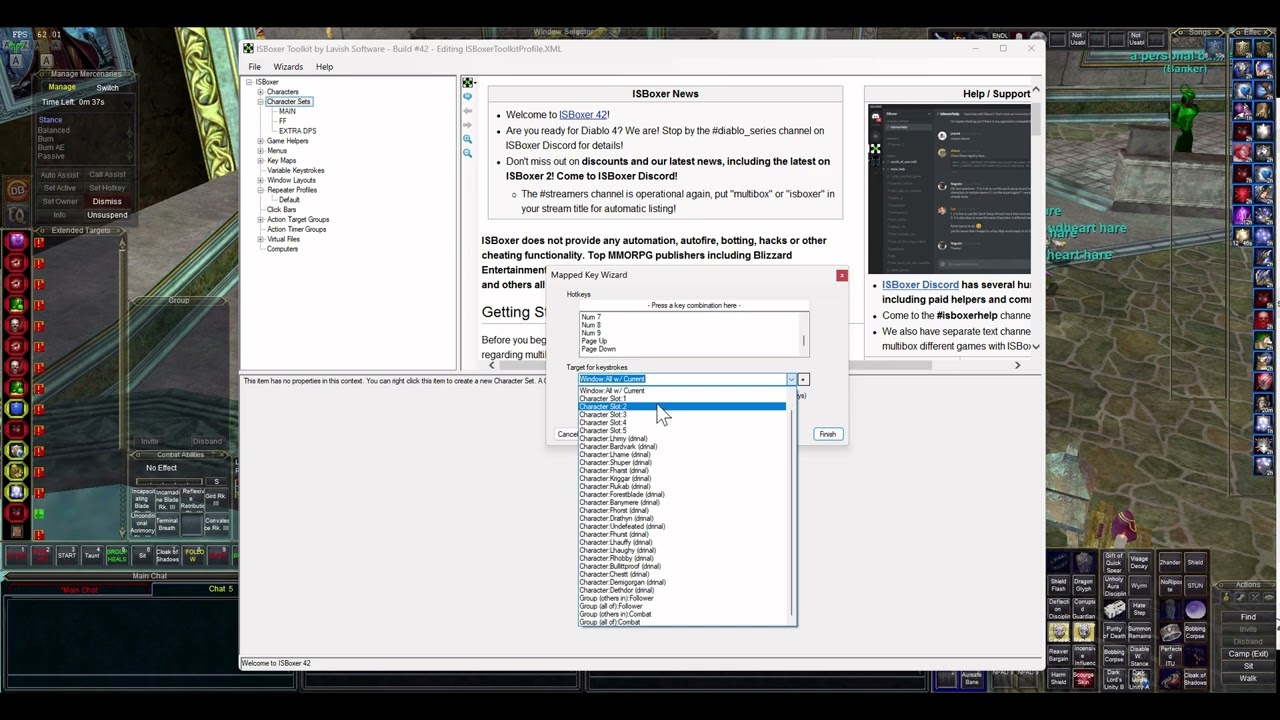Activate the Visage Decay hotbutton

coord(1139,562)
